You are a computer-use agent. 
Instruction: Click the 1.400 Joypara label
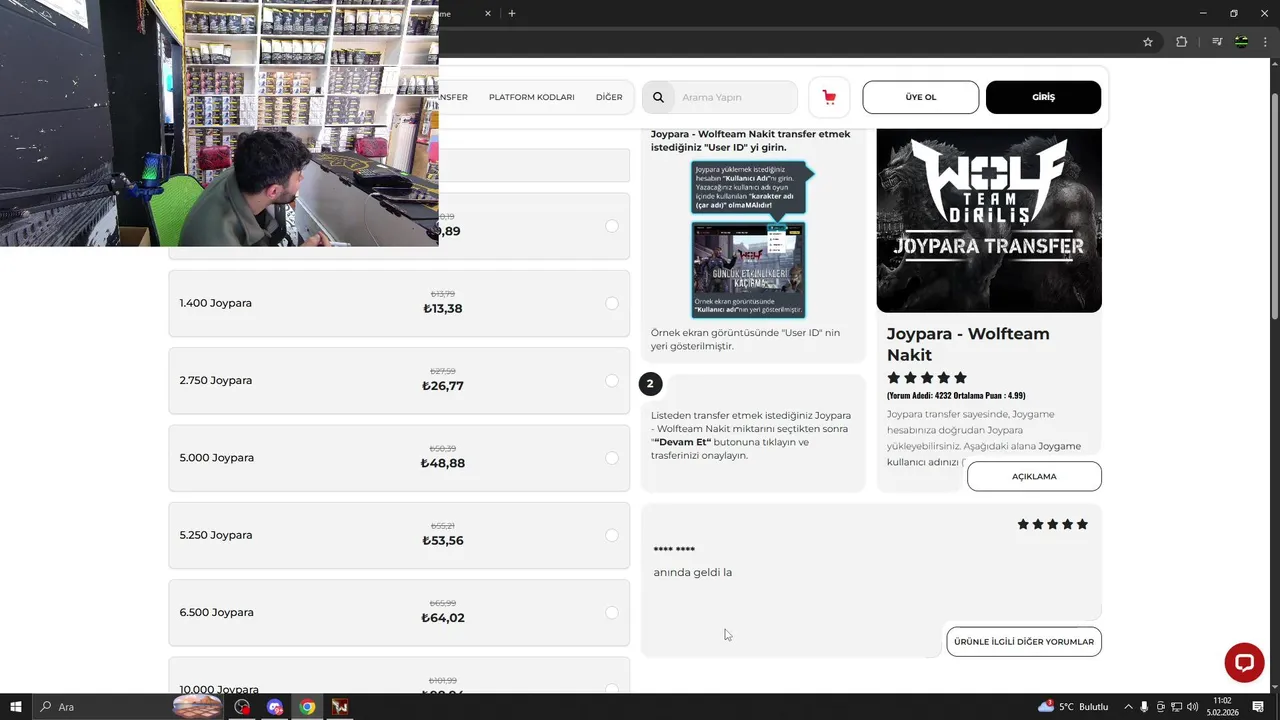point(216,303)
